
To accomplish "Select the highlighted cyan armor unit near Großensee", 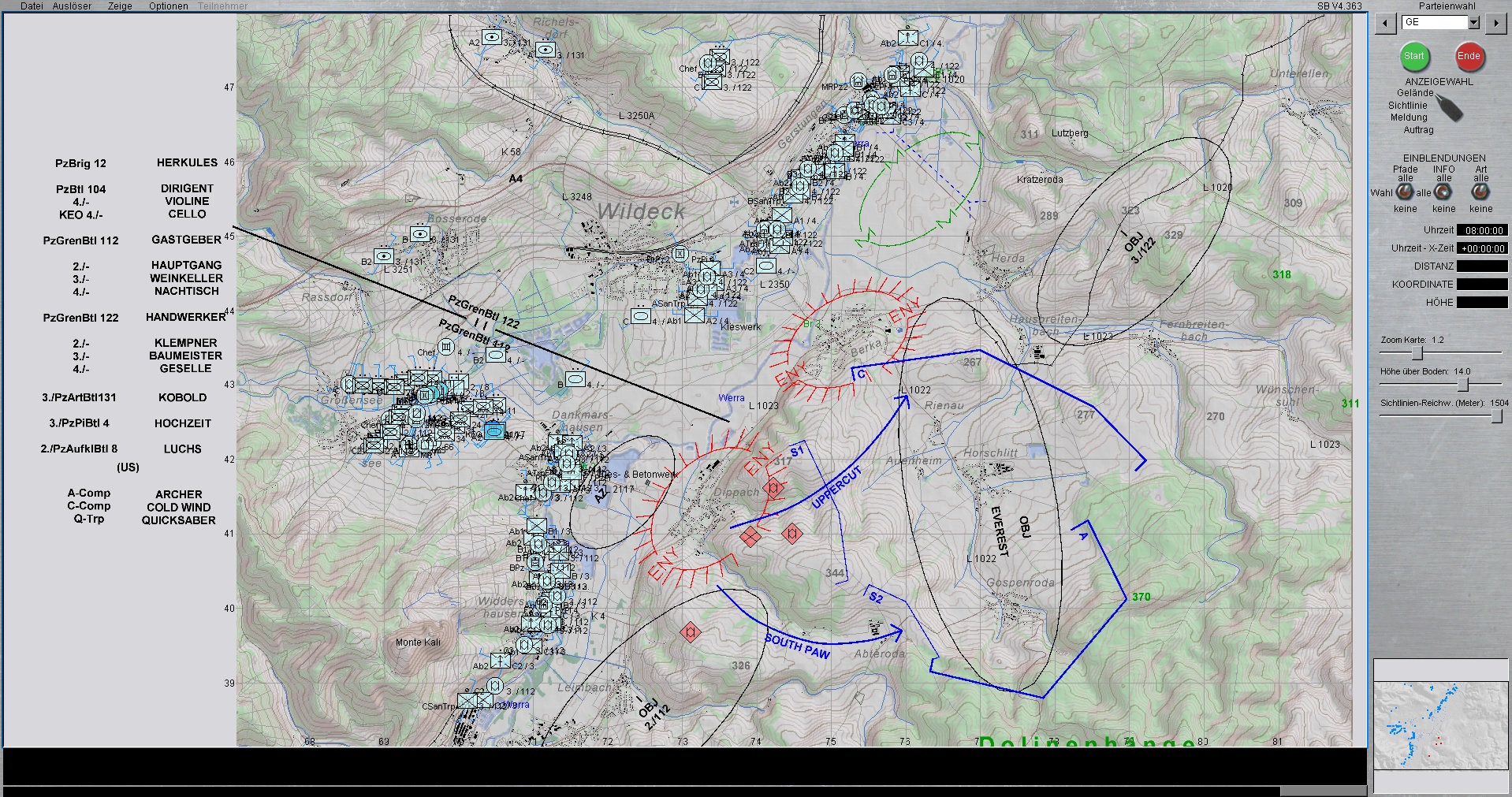I will click(x=494, y=430).
